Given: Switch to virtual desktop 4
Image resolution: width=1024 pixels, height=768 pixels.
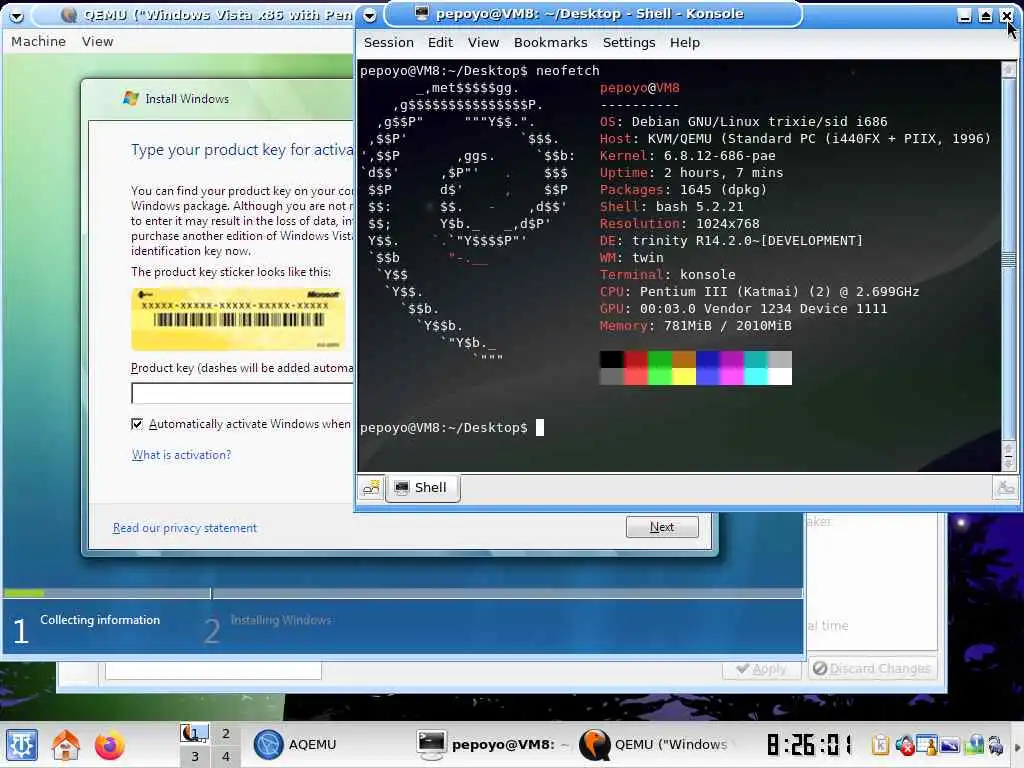Looking at the screenshot, I should click(x=225, y=756).
